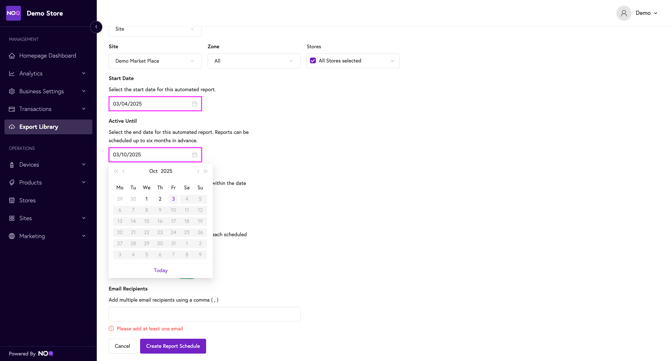
Task: Click the Homepage Dashboard home icon
Action: coord(12,56)
